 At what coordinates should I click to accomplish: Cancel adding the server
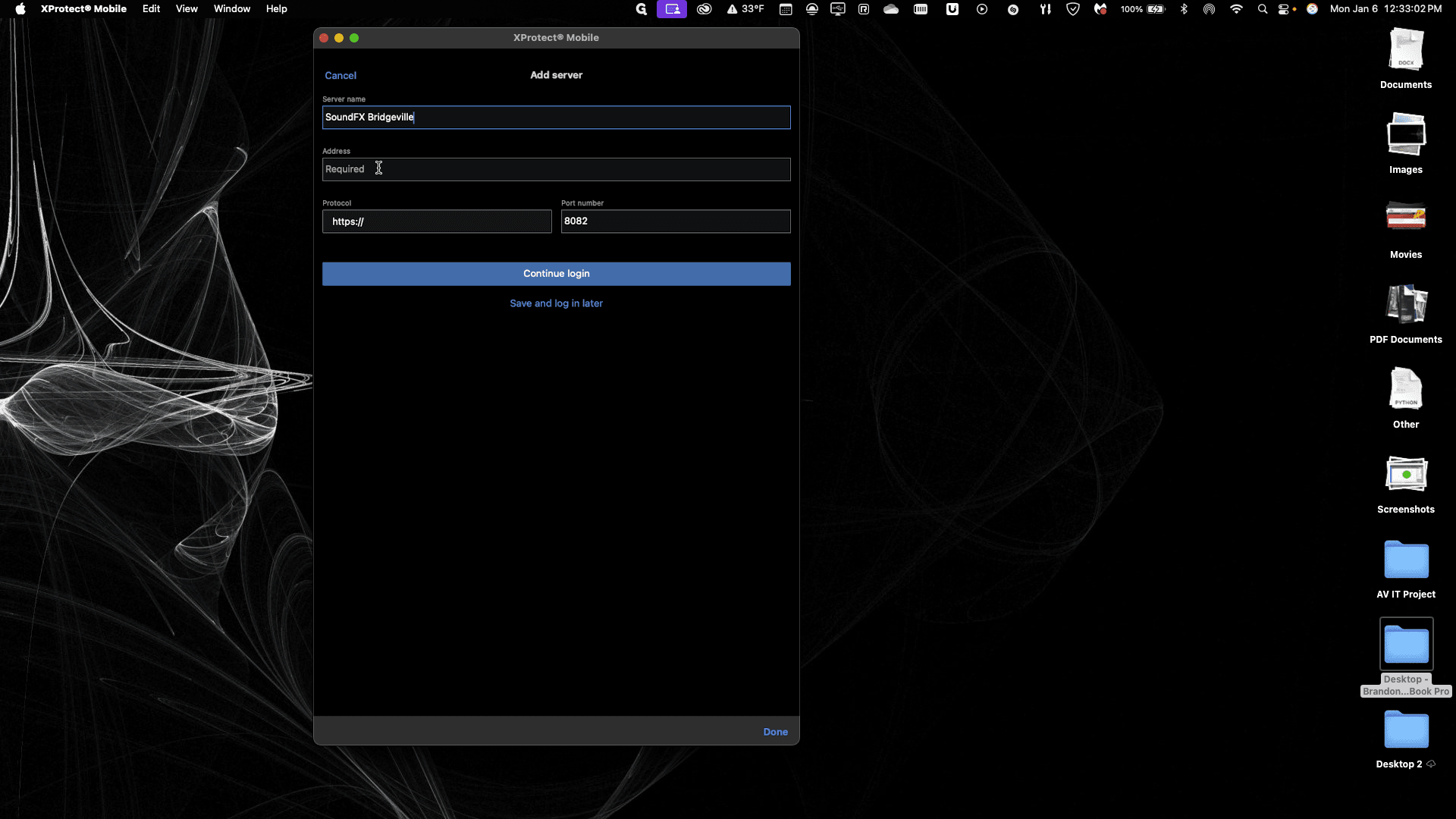[x=340, y=75]
